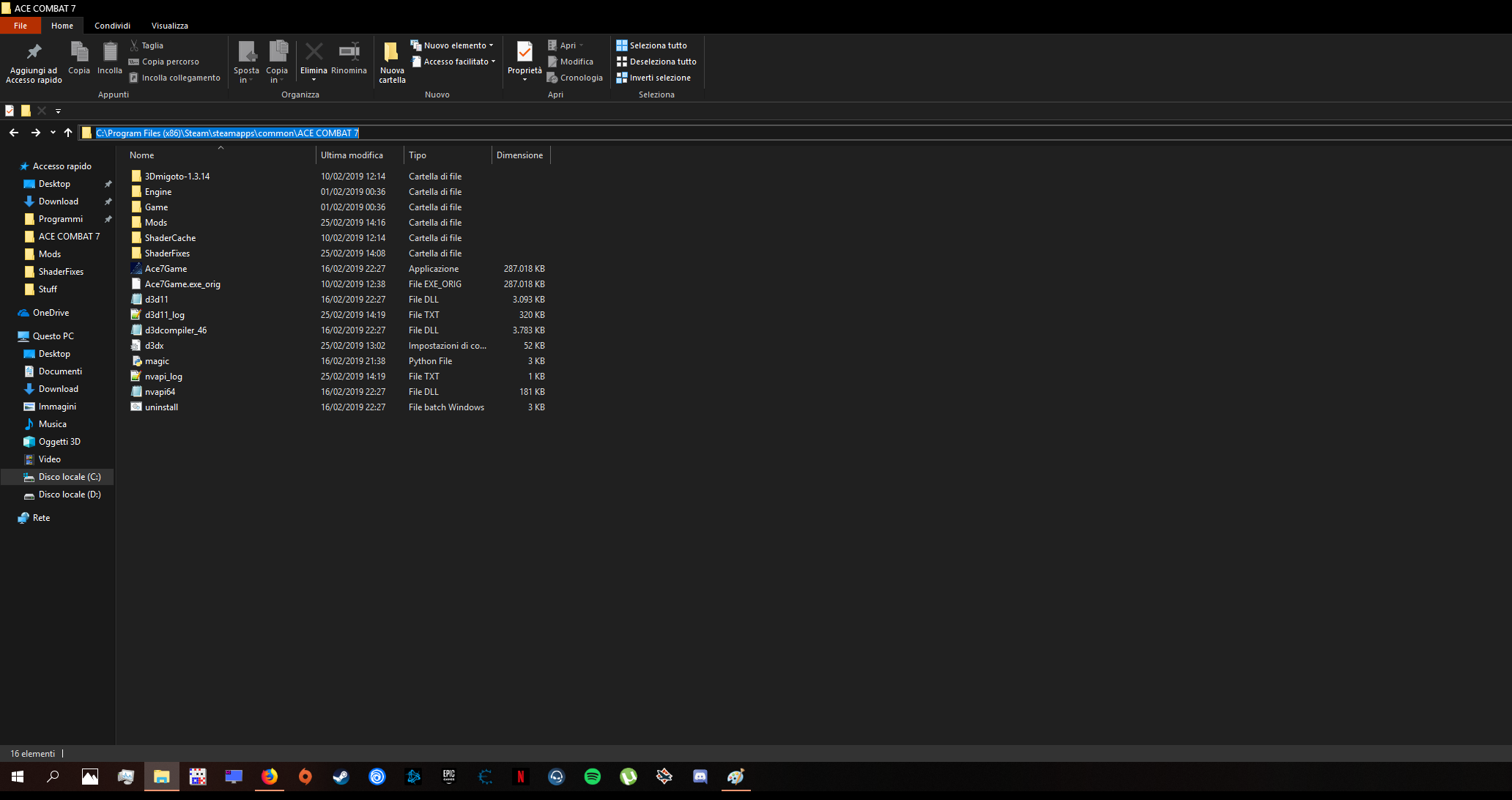This screenshot has height=800, width=1512.
Task: Click Deseleziona tutto
Action: point(656,62)
